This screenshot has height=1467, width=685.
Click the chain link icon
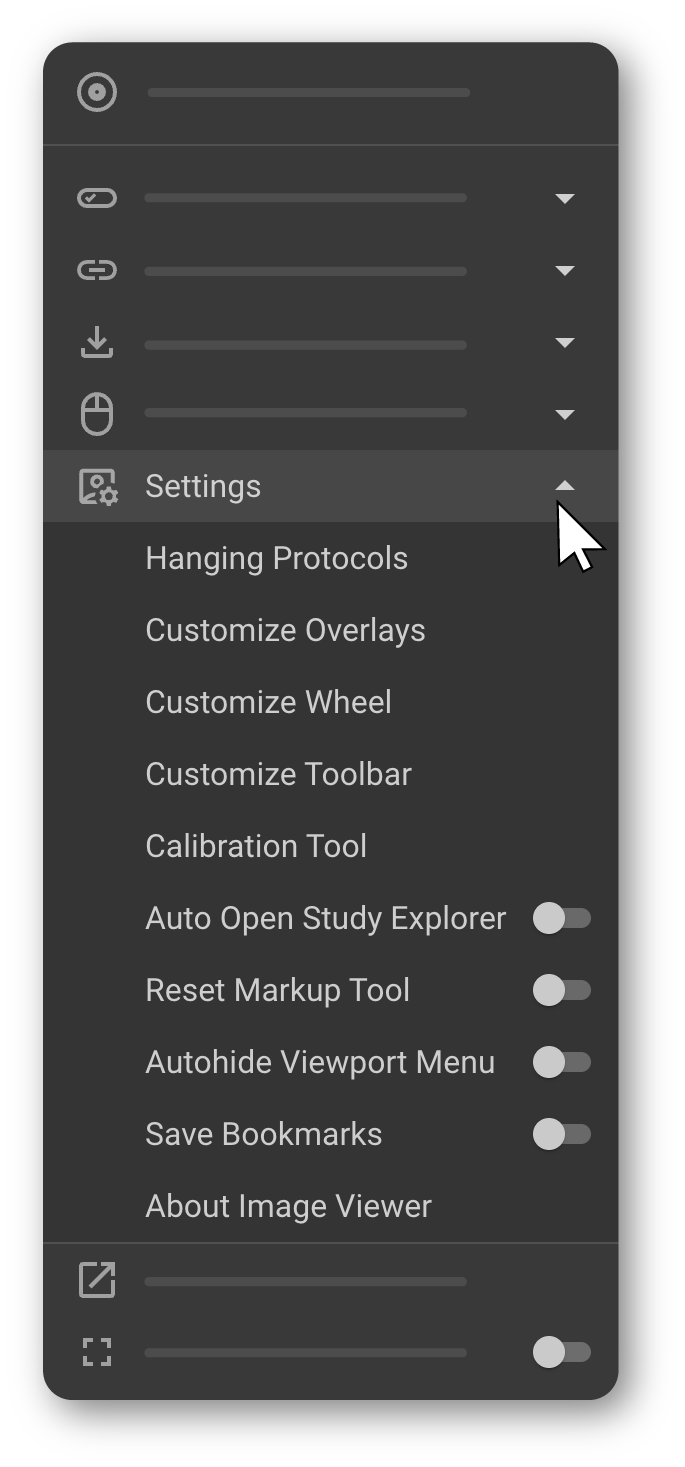tap(97, 270)
